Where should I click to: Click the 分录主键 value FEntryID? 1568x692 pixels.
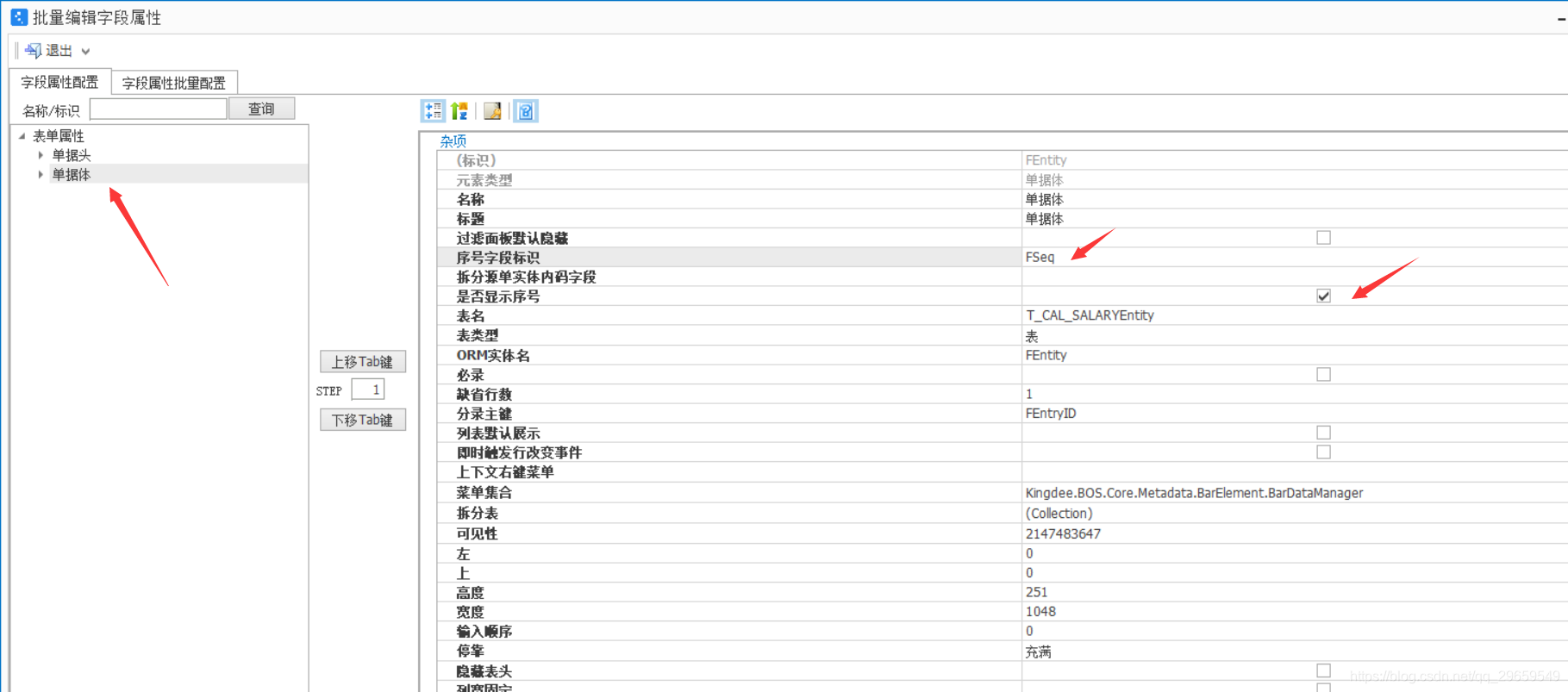[x=1051, y=414]
